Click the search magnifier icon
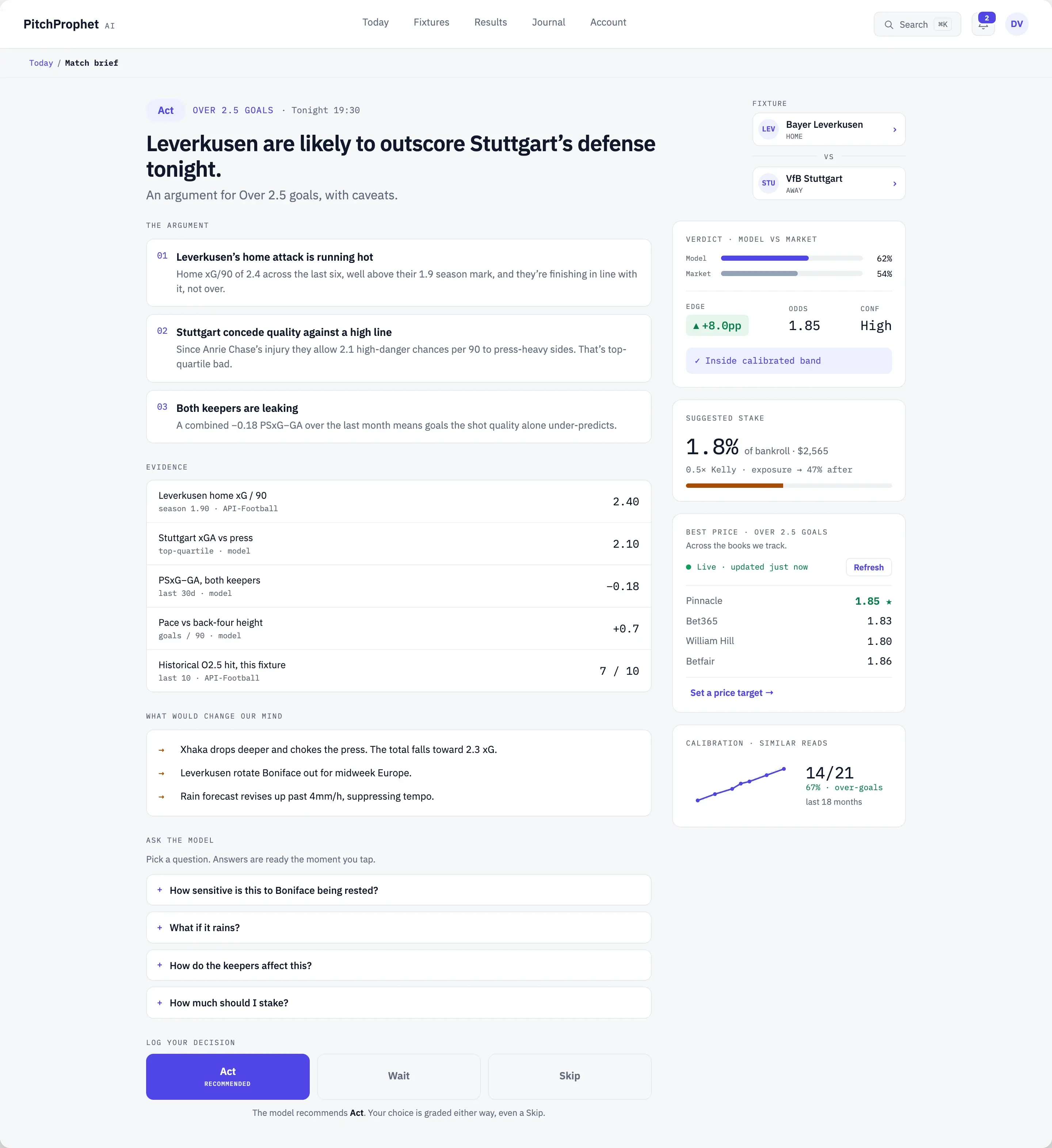This screenshot has height=1148, width=1052. point(888,24)
